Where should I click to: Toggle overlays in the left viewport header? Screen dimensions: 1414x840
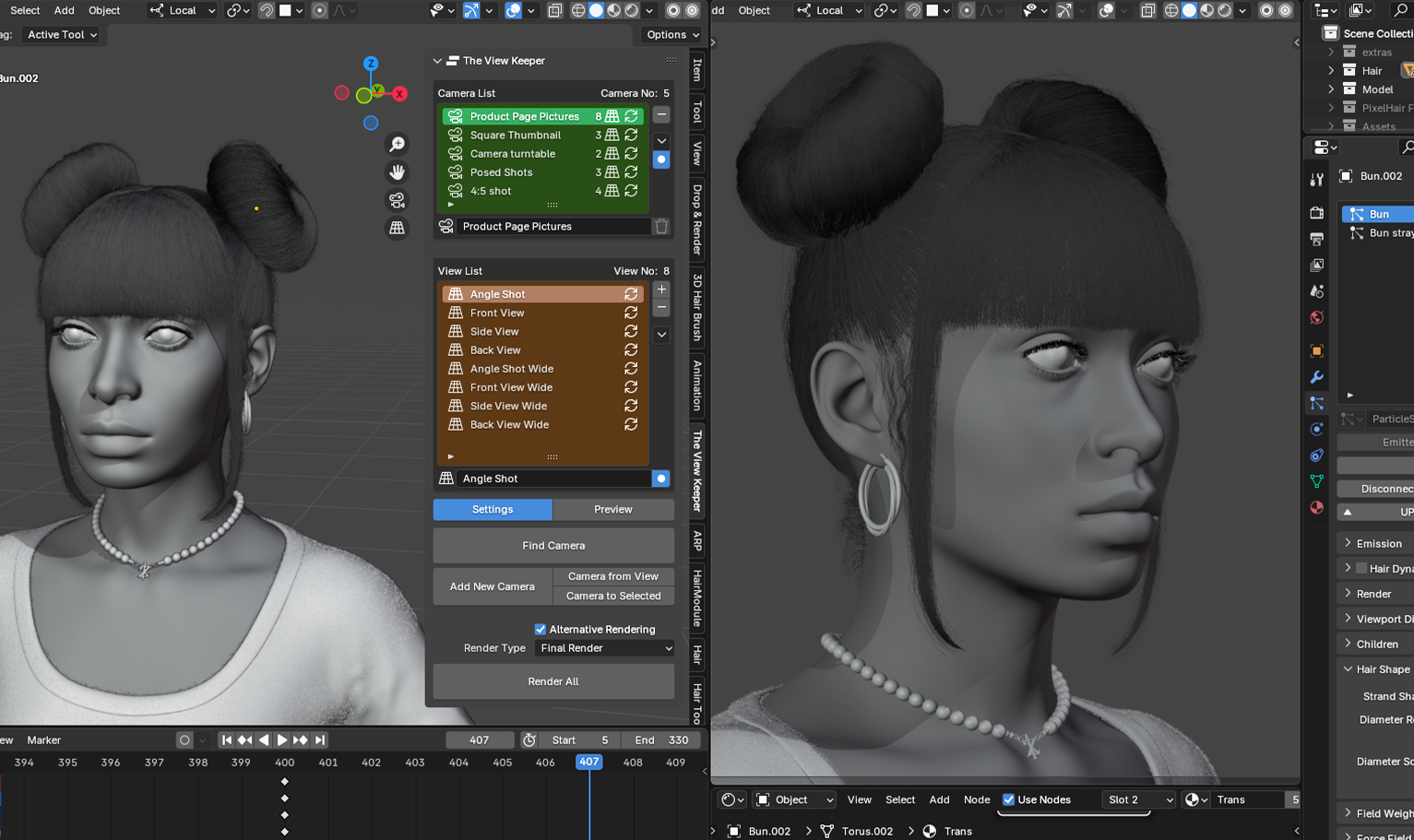pyautogui.click(x=513, y=10)
